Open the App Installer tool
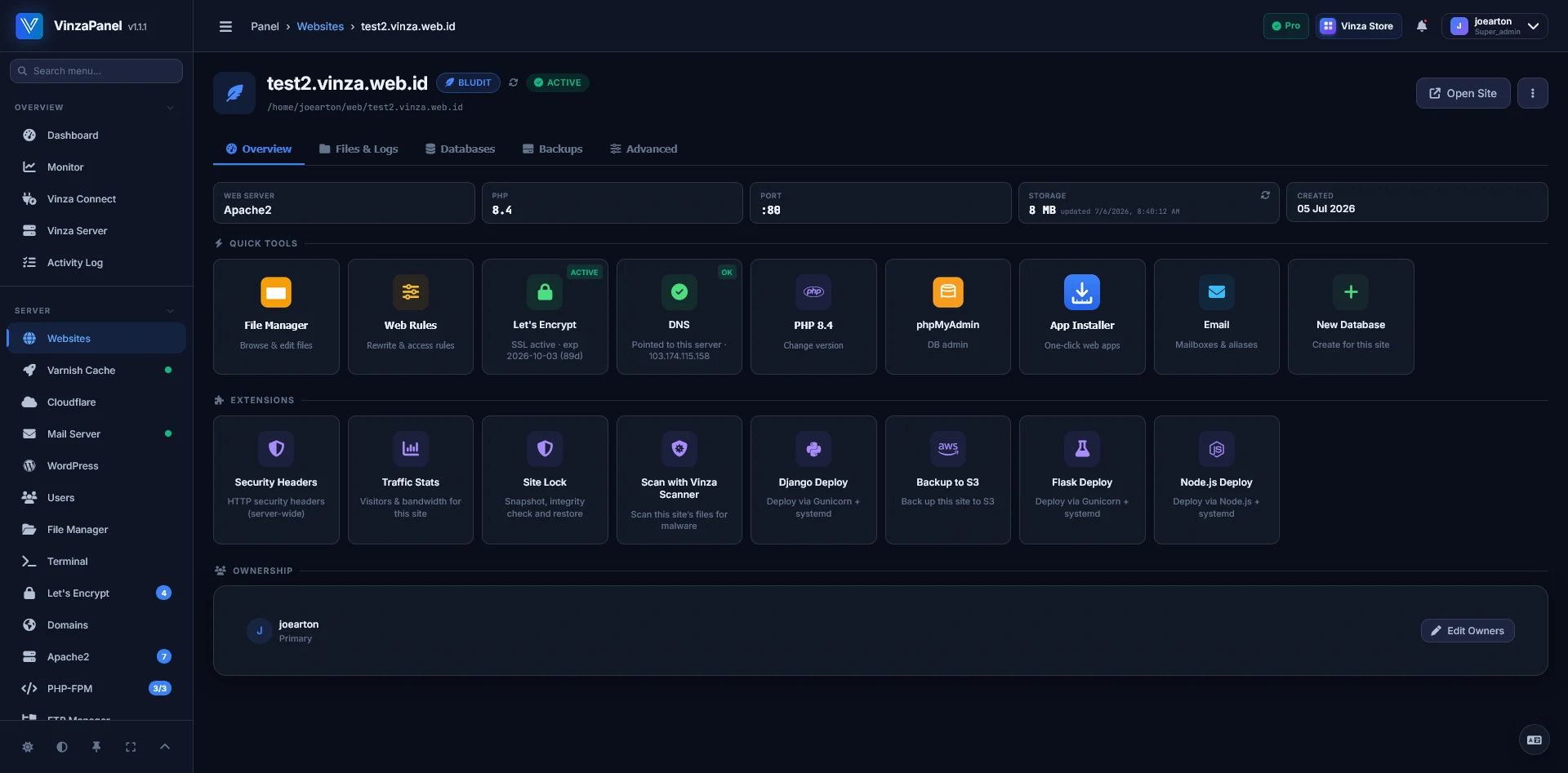Image resolution: width=1568 pixels, height=773 pixels. (x=1082, y=317)
